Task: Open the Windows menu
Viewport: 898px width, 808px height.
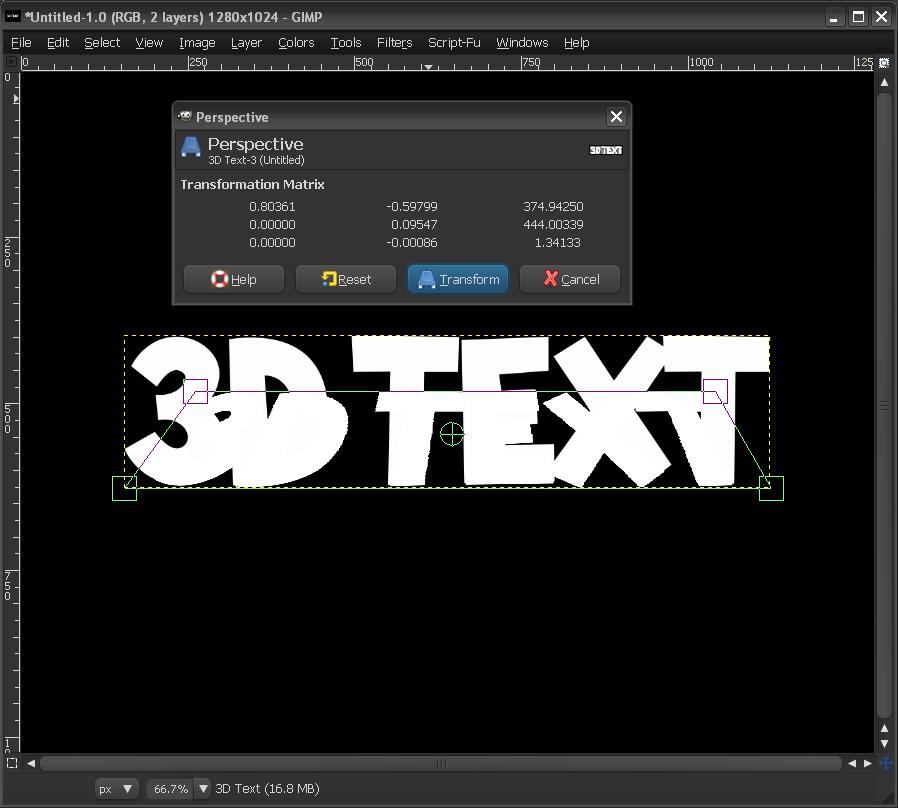Action: coord(522,42)
